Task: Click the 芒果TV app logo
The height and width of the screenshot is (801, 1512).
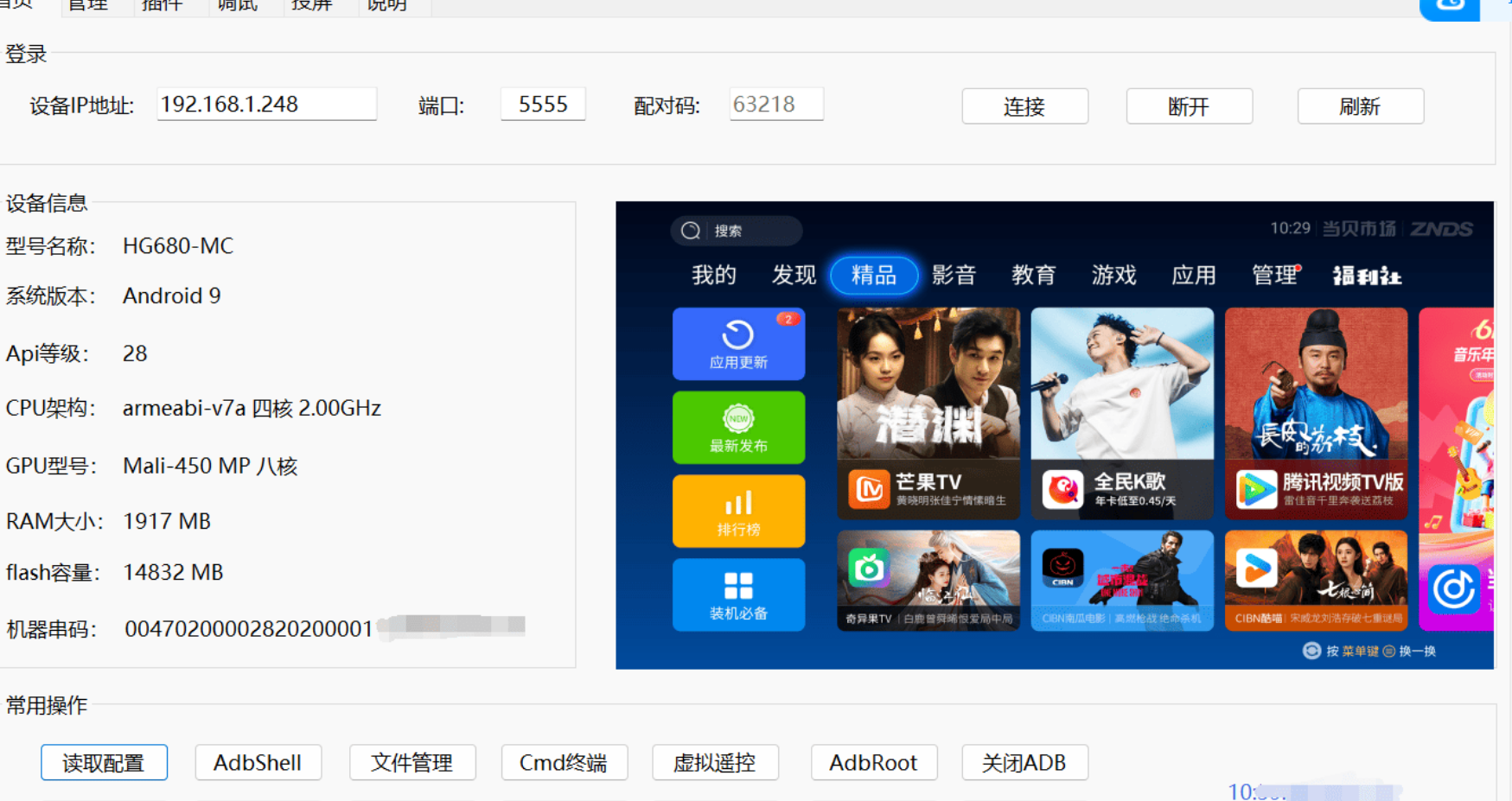Action: [x=870, y=488]
